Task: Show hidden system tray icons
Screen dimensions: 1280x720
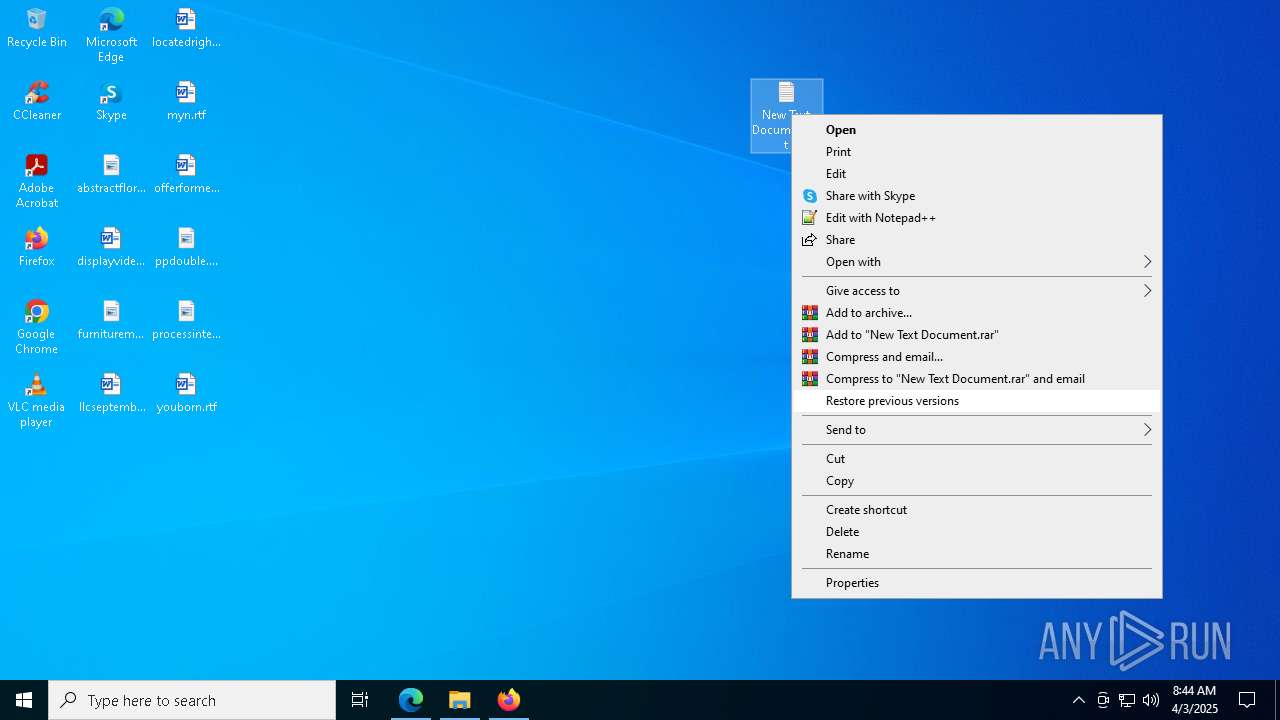Action: (x=1078, y=700)
